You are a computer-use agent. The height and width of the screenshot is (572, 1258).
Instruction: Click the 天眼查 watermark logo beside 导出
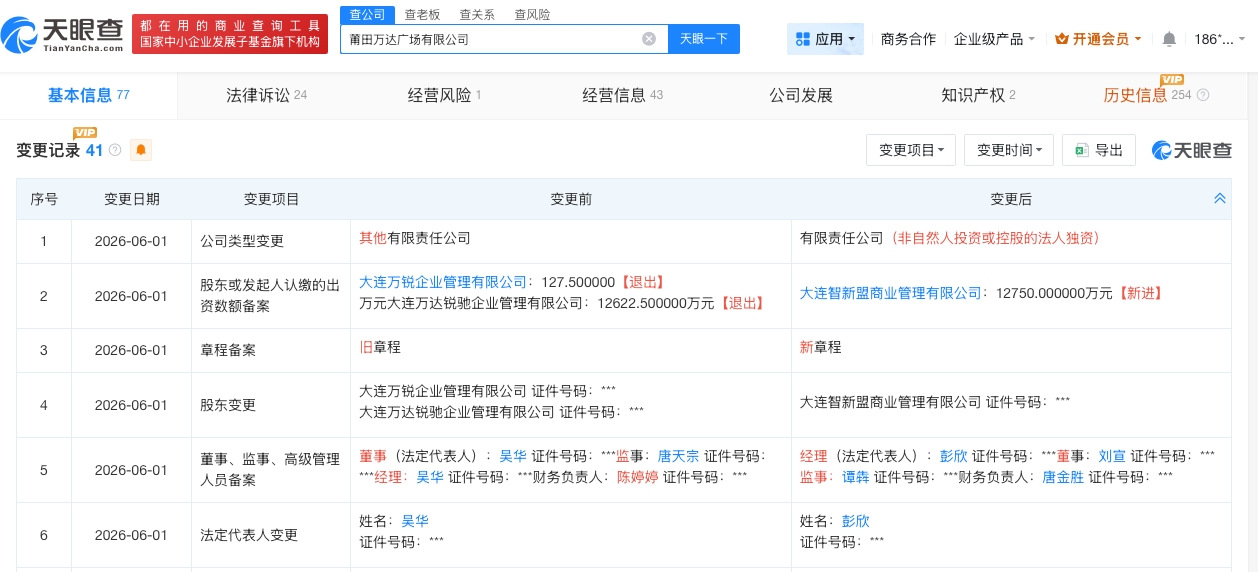pos(1192,150)
